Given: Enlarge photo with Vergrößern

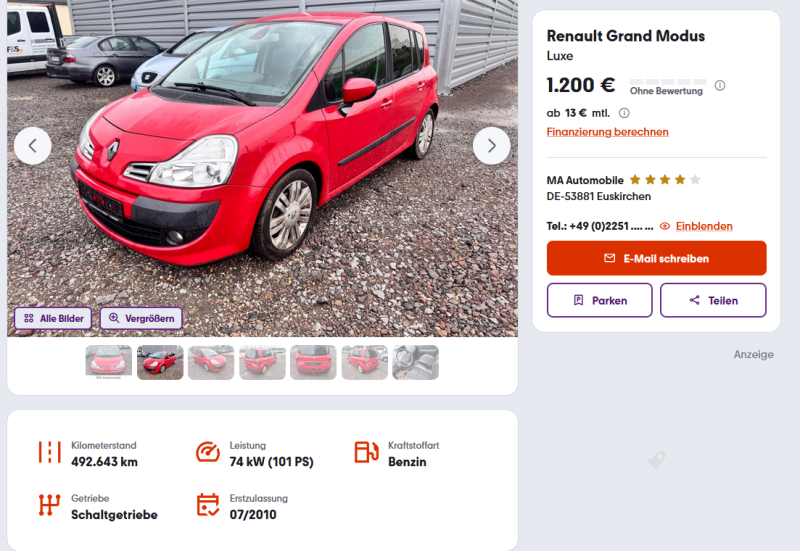Looking at the screenshot, I should (x=141, y=318).
